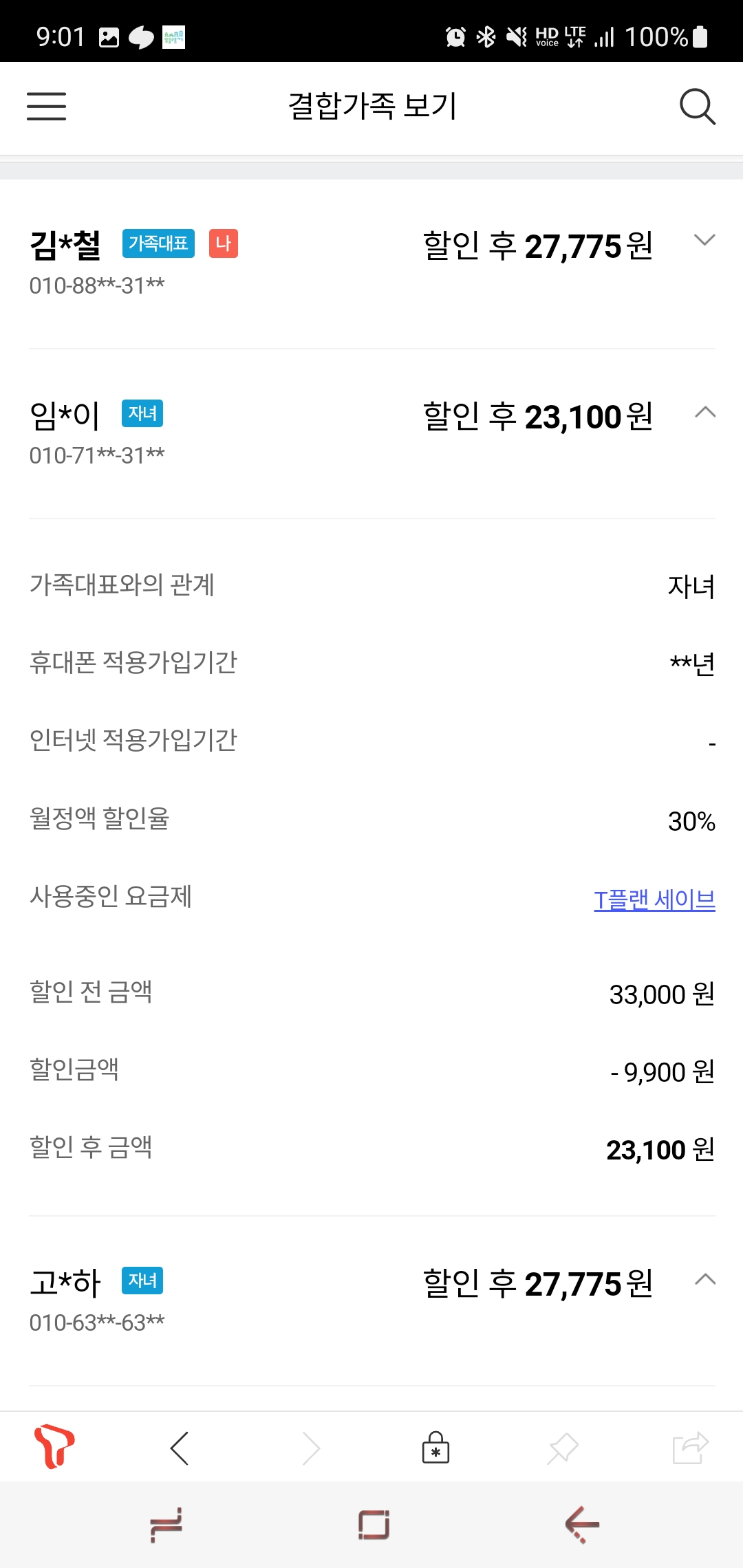743x1568 pixels.
Task: Collapse 임*이 member details
Action: [704, 413]
